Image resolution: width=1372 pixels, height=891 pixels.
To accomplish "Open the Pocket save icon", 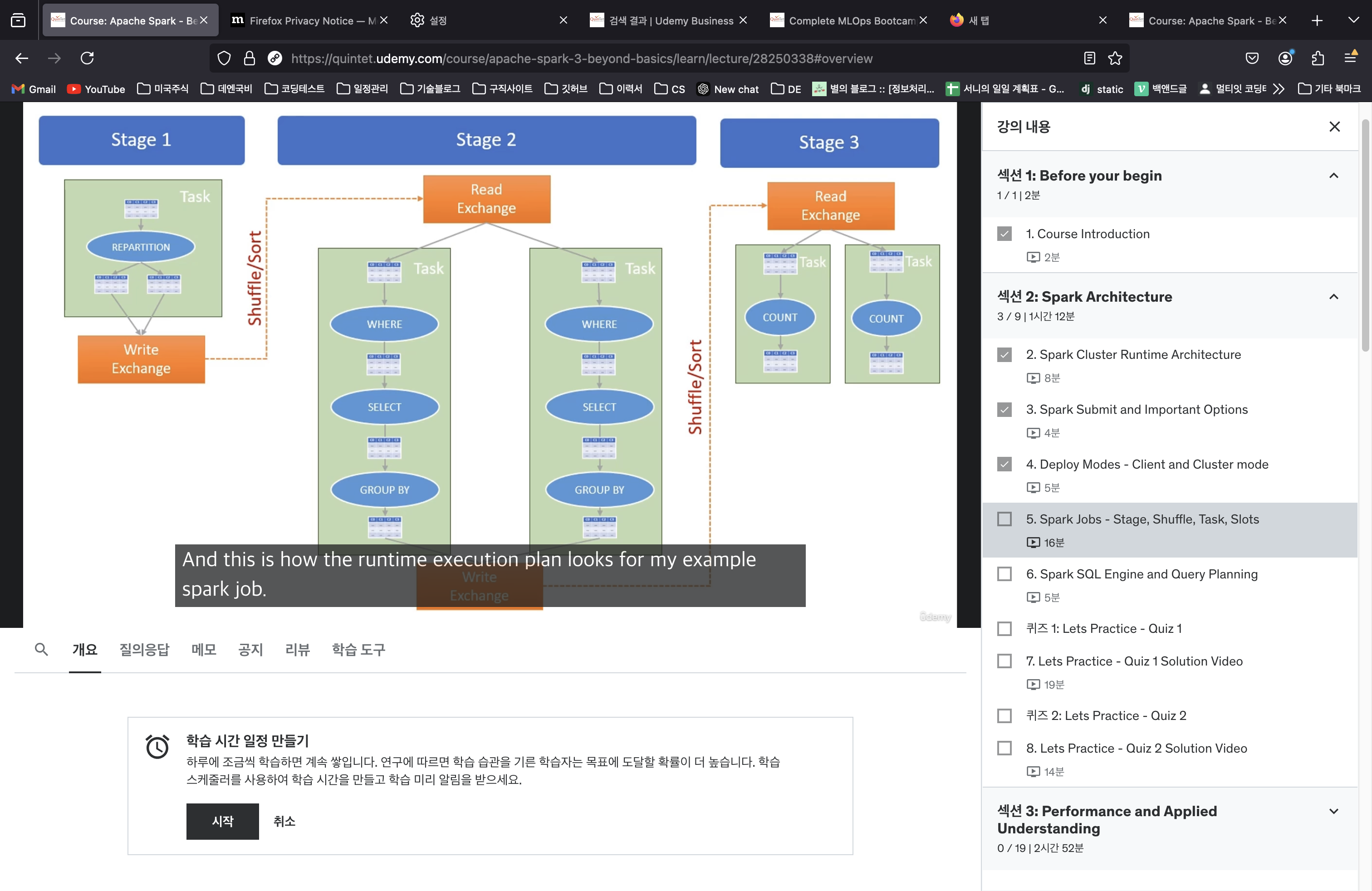I will 1252,58.
